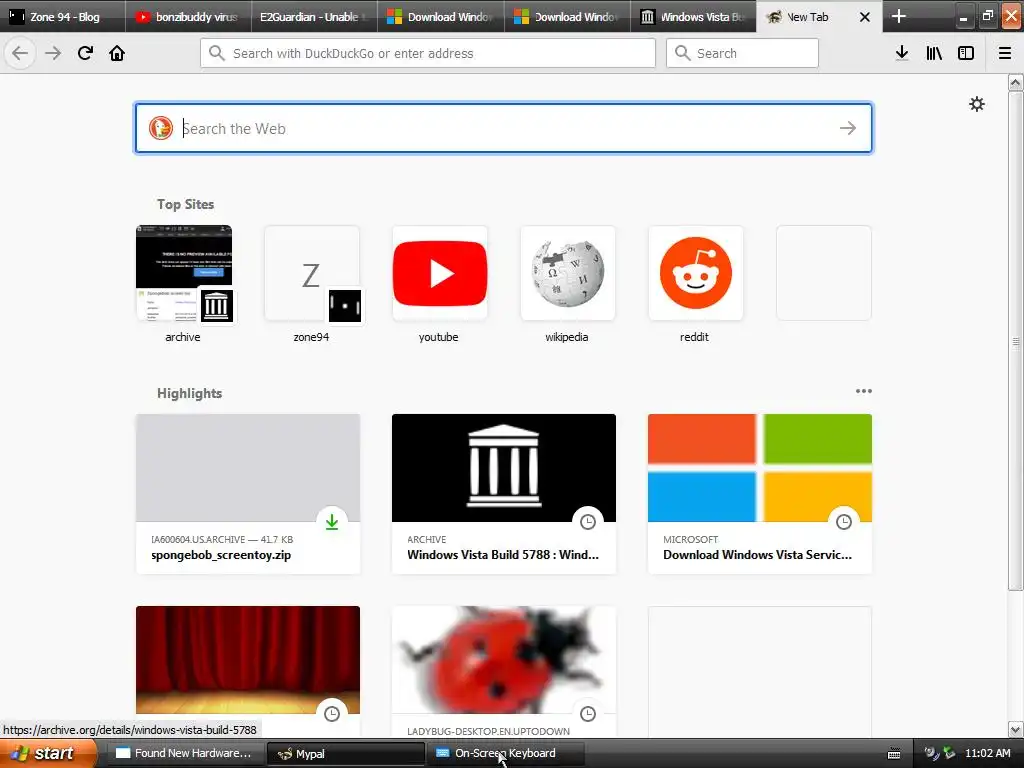Open Windows Vista Build 5788 highlight card
Image resolution: width=1024 pixels, height=768 pixels.
pyautogui.click(x=504, y=494)
